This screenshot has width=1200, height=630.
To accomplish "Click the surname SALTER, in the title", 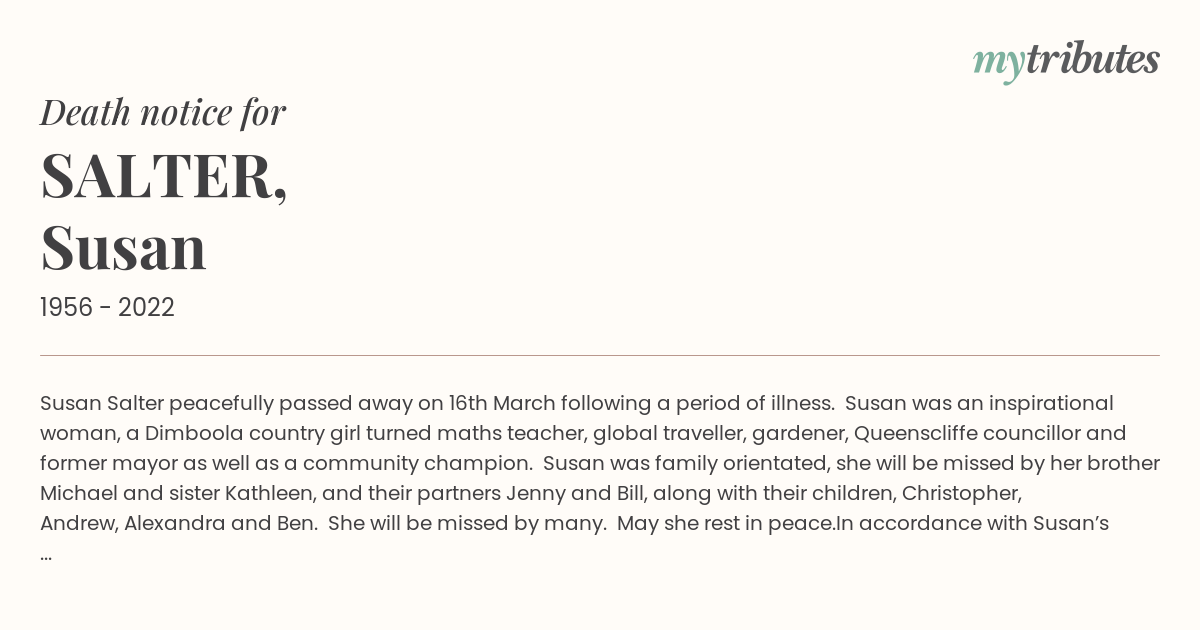I will [164, 176].
